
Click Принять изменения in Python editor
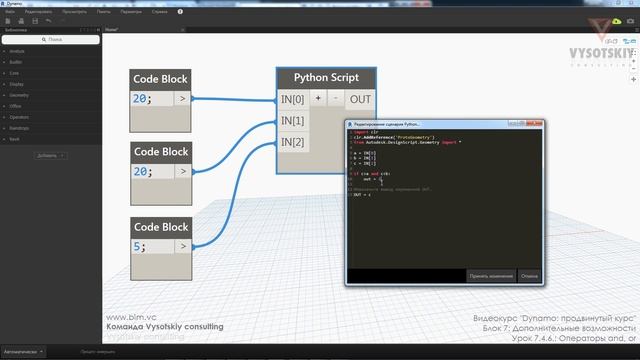point(491,276)
